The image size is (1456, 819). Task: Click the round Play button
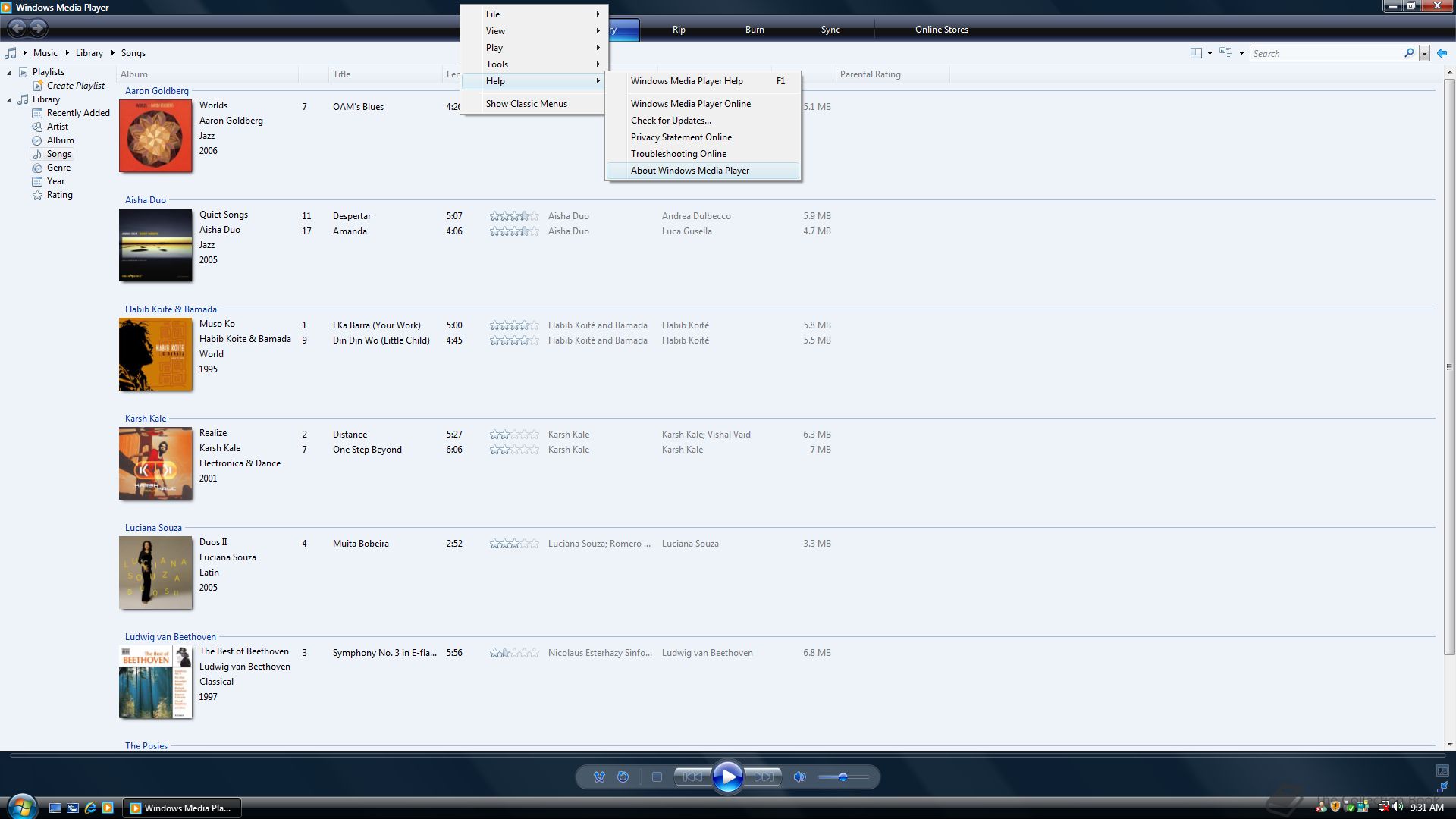pyautogui.click(x=728, y=777)
